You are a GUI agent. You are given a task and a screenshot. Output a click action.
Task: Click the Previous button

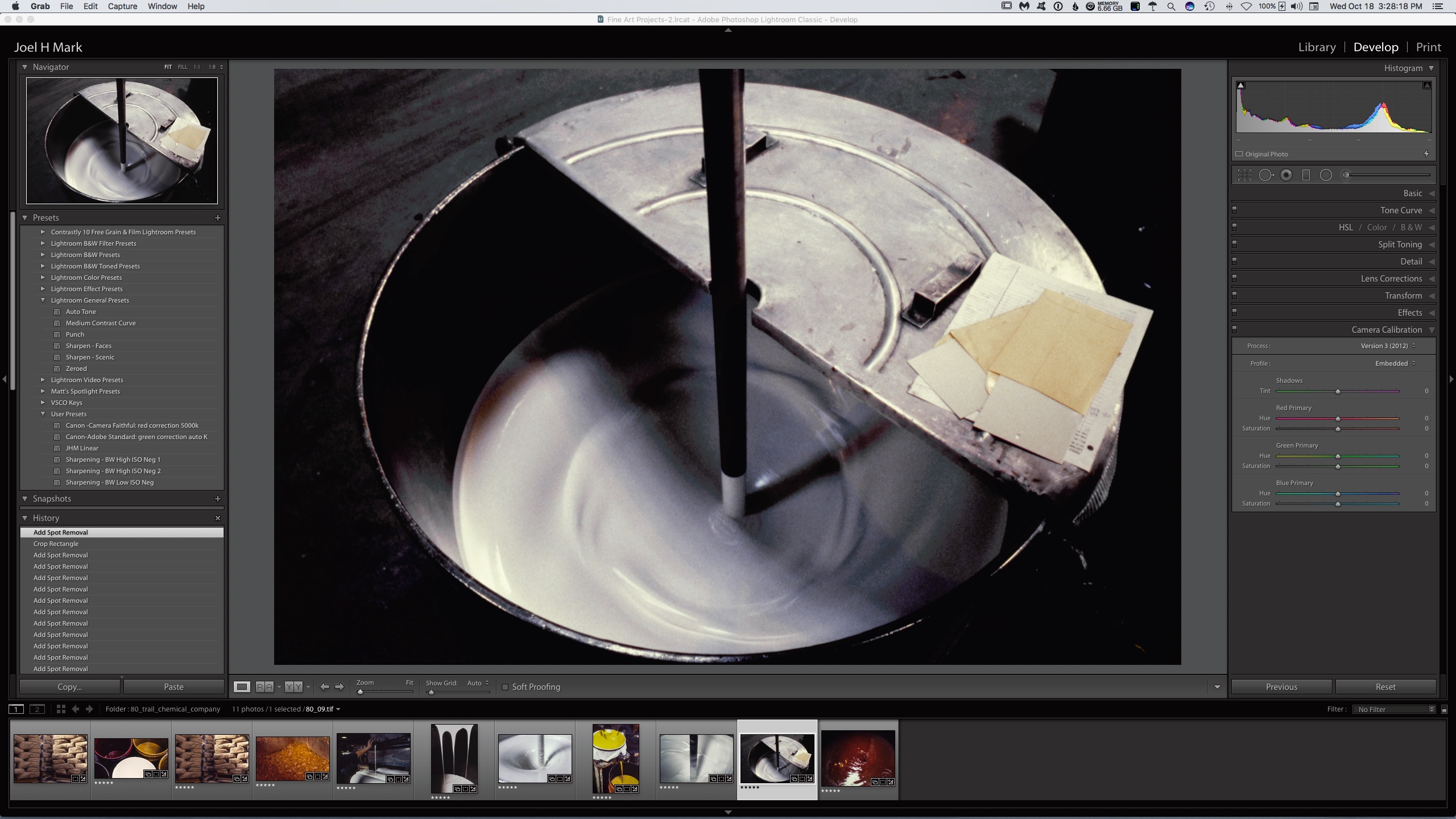pyautogui.click(x=1281, y=687)
